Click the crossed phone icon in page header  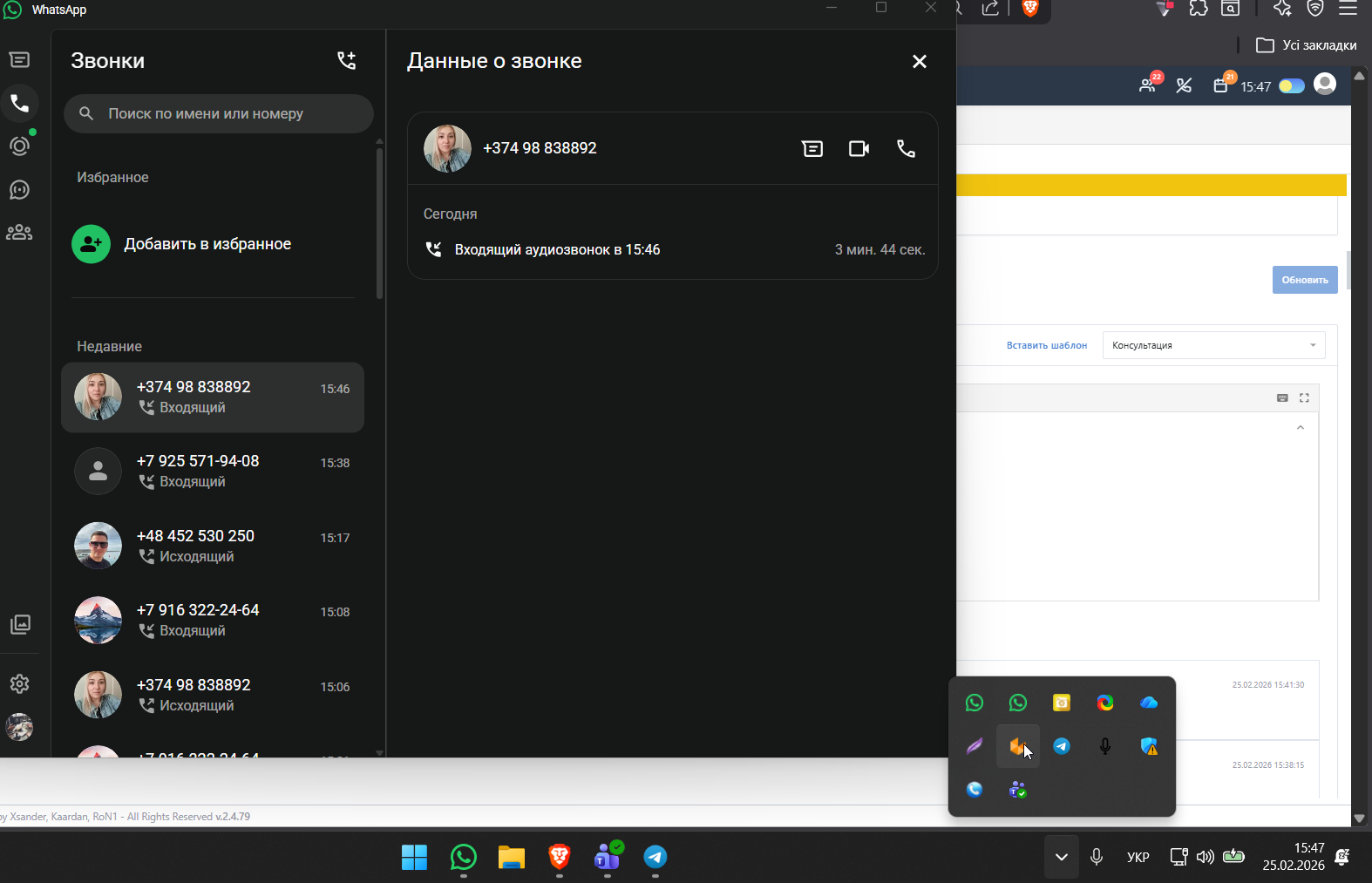click(1184, 85)
